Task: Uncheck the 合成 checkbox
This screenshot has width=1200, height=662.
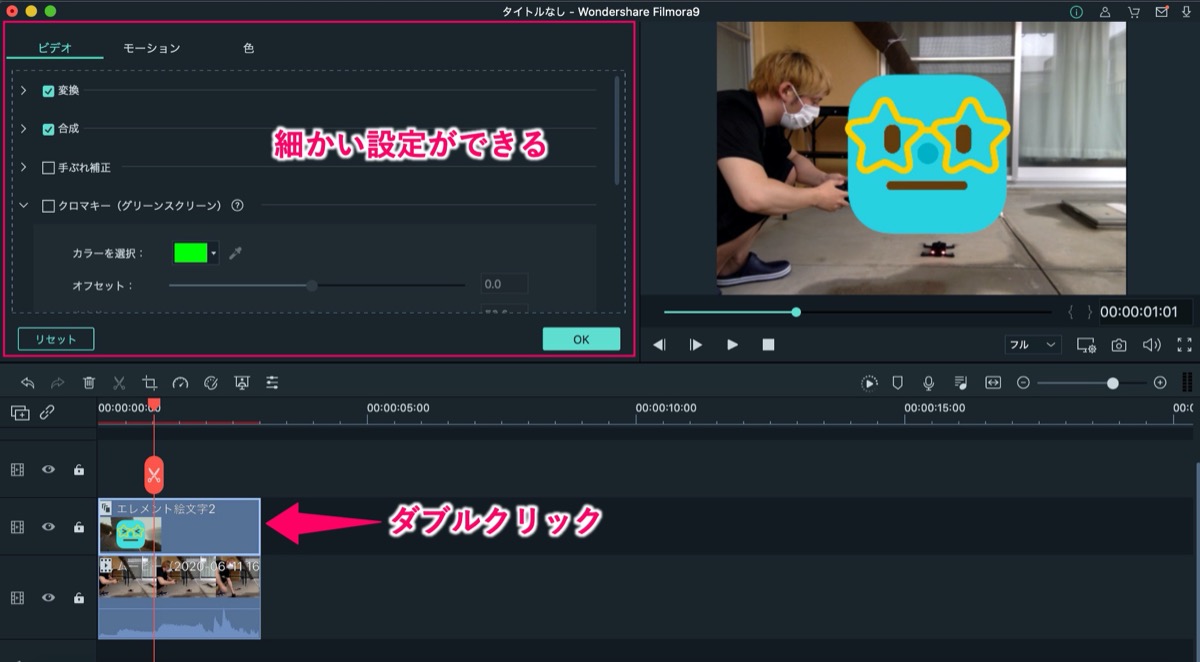Action: click(48, 129)
